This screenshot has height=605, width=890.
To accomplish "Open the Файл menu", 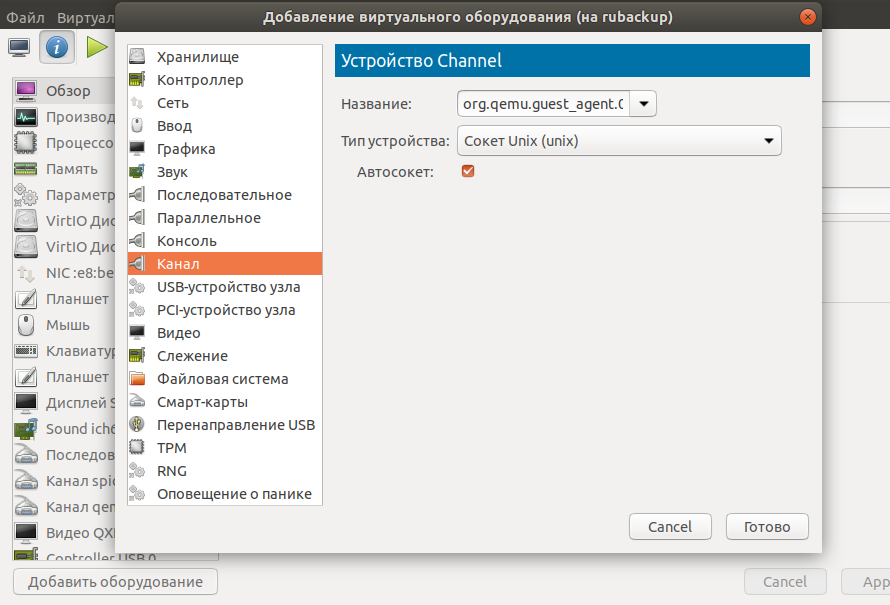I will 25,17.
